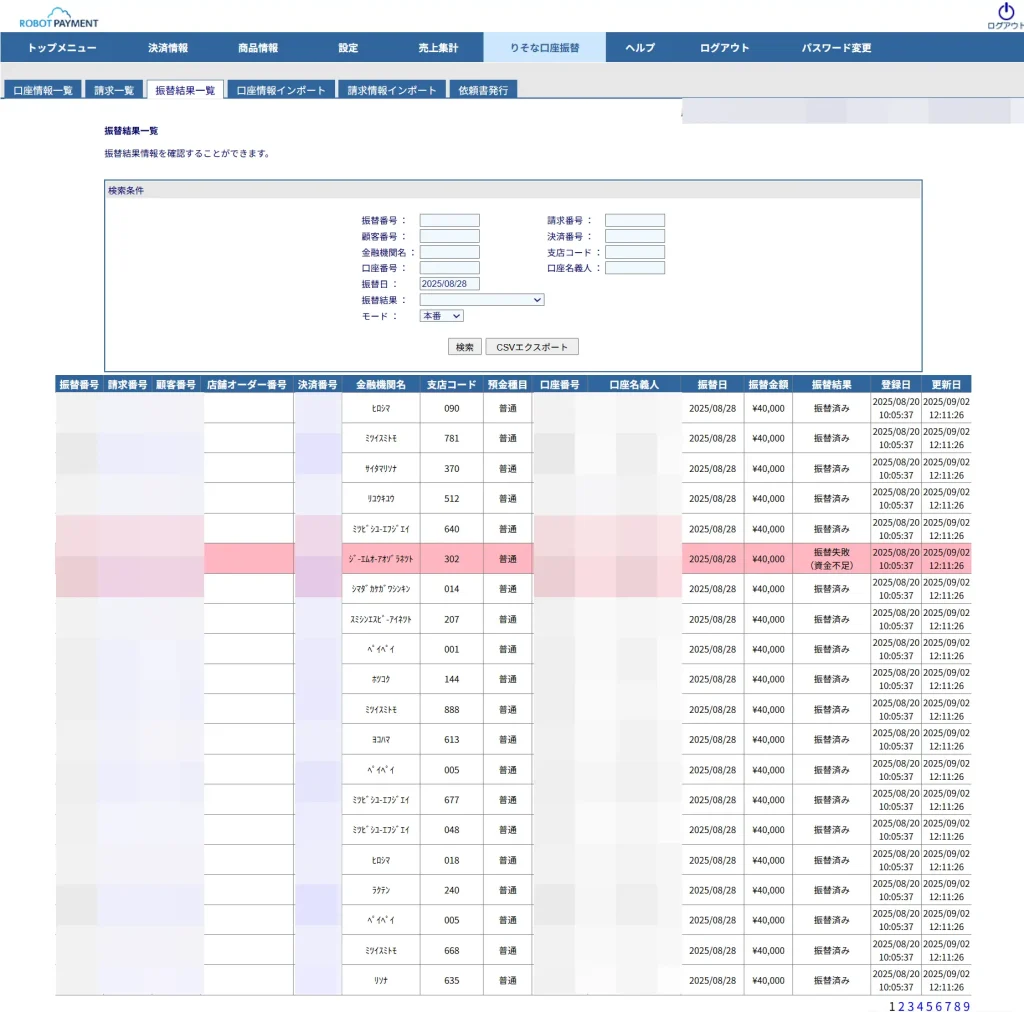The height and width of the screenshot is (1012, 1024).
Task: Click the CSVエクスポート button
Action: point(532,347)
